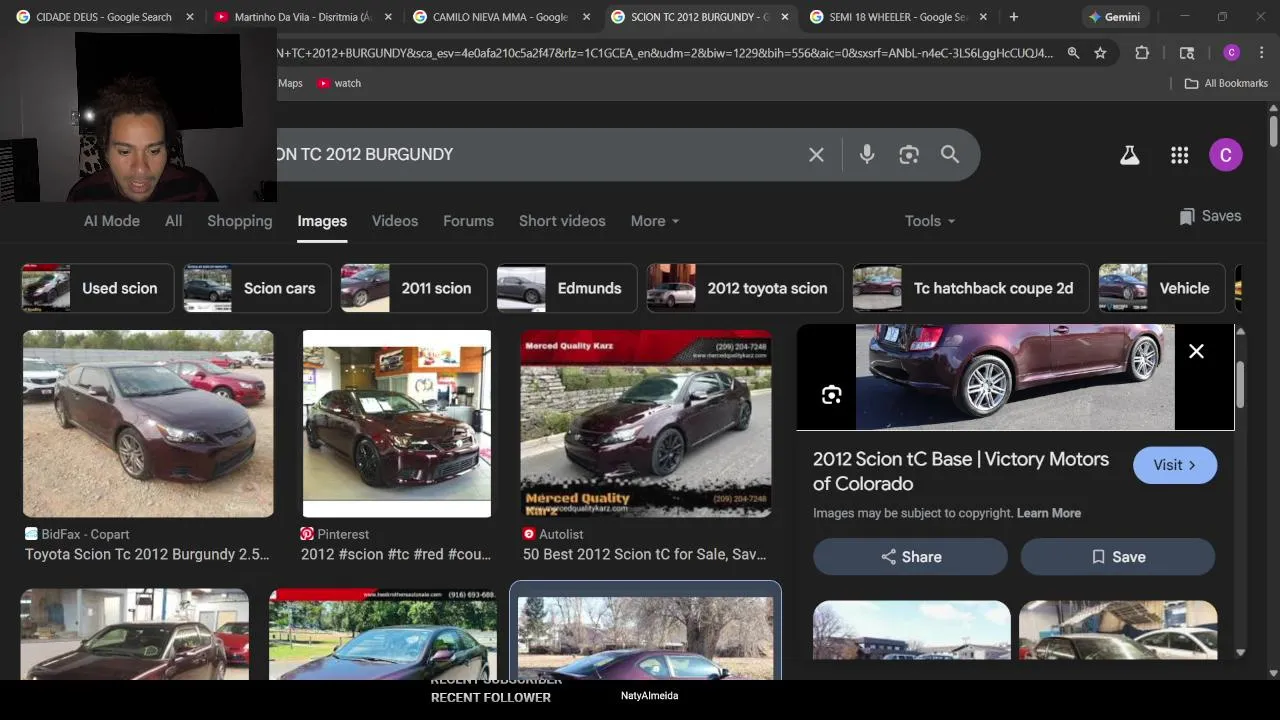Submit search with the magnifying glass icon
This screenshot has height=720, width=1280.
(x=950, y=154)
